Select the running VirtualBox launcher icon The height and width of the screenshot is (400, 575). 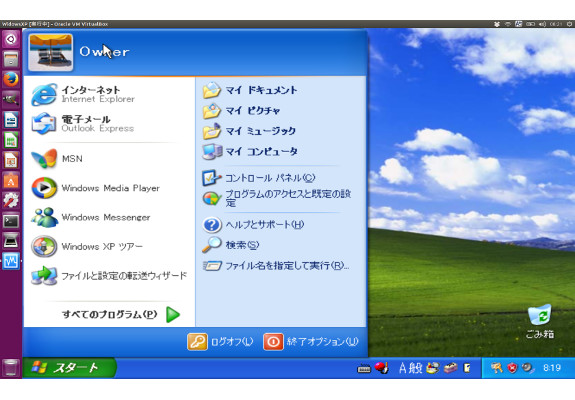(11, 261)
